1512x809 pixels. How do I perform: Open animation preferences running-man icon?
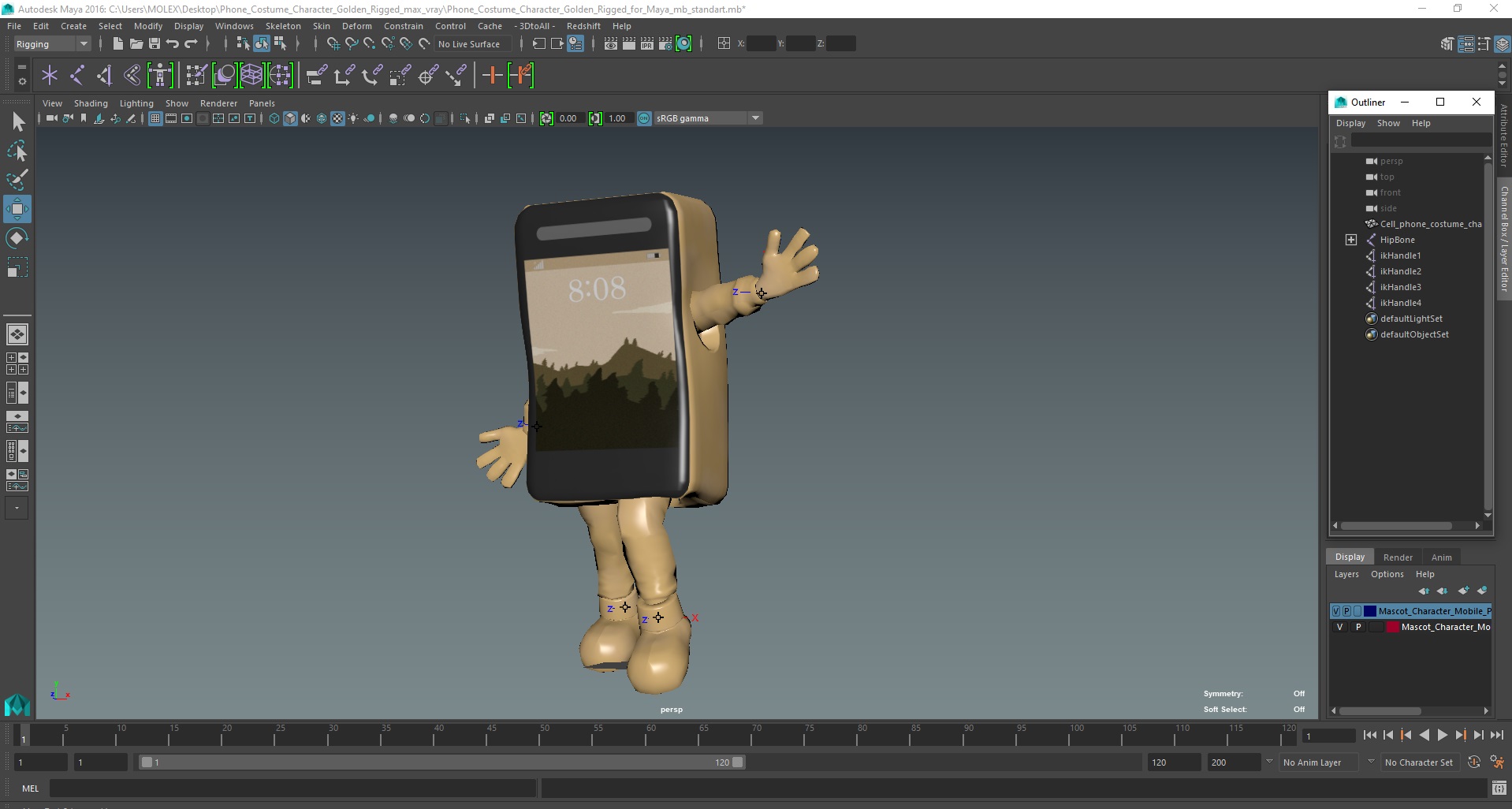pos(1497,762)
